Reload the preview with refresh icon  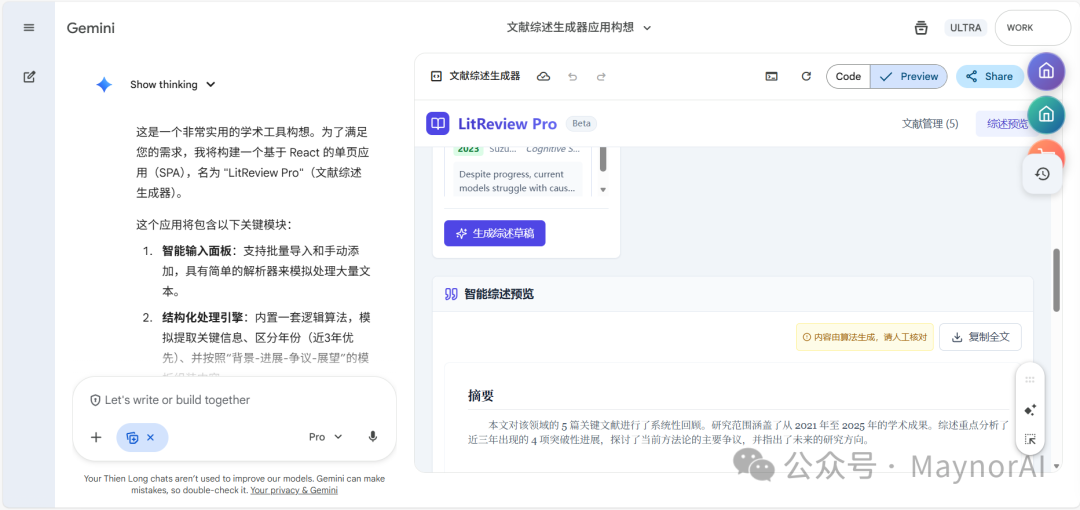point(806,76)
